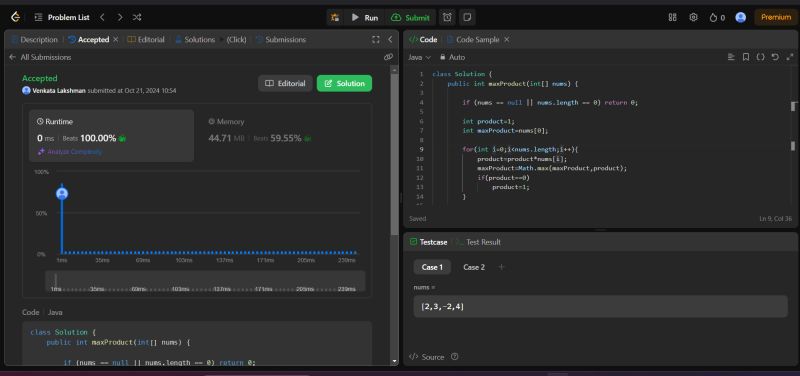This screenshot has width=800, height=376.
Task: Click the Source link in testcase panel
Action: click(x=427, y=357)
